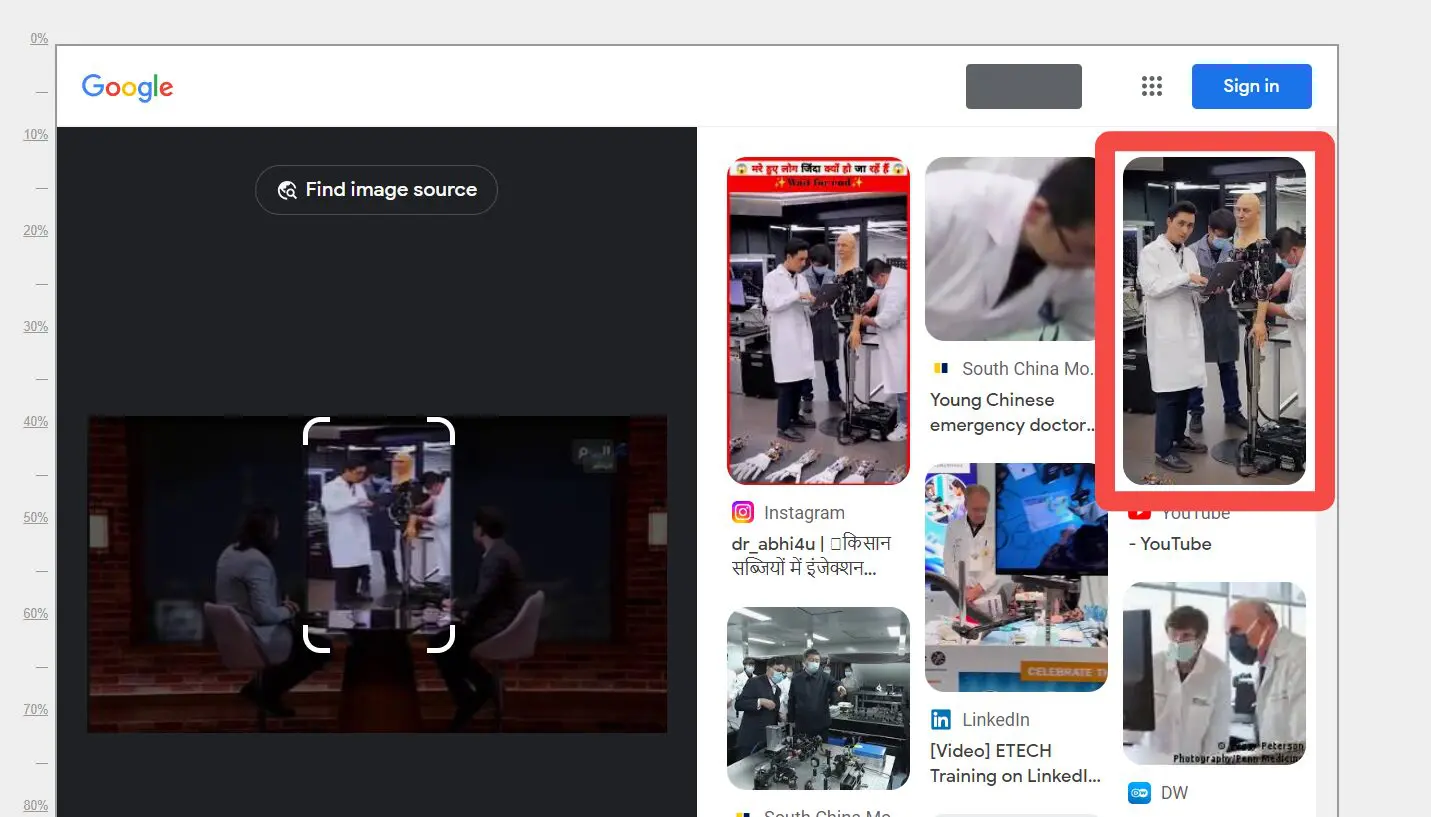The width and height of the screenshot is (1431, 817).
Task: Click the South China Mo. label above the doctor title
Action: point(1028,369)
